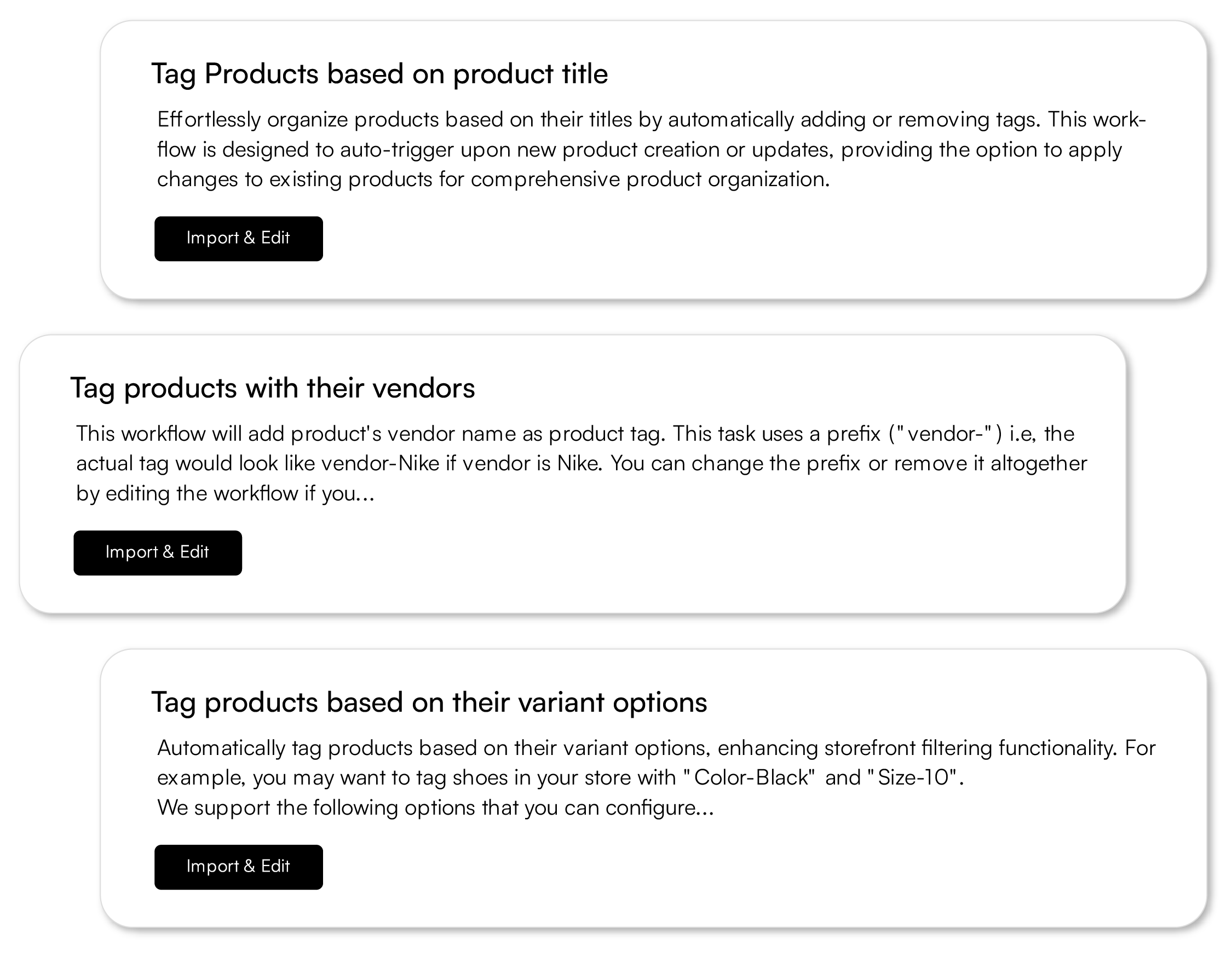The image size is (1232, 957).
Task: Open the "Tag products with their vendors" heading
Action: click(x=273, y=388)
